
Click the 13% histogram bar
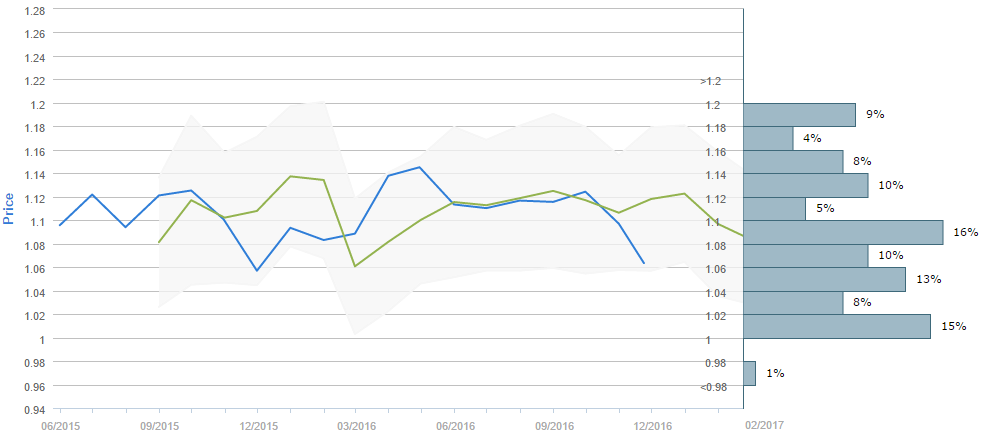point(824,279)
